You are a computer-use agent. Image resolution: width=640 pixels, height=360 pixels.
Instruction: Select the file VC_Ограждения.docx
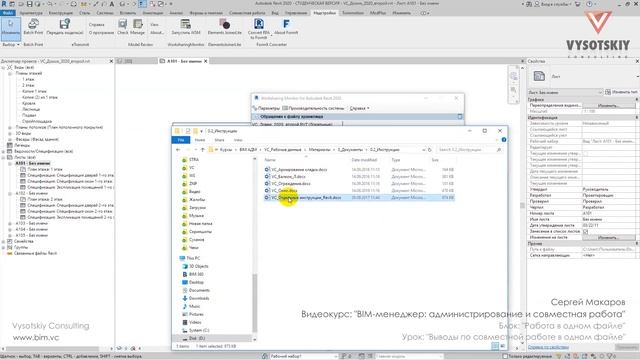pos(291,184)
